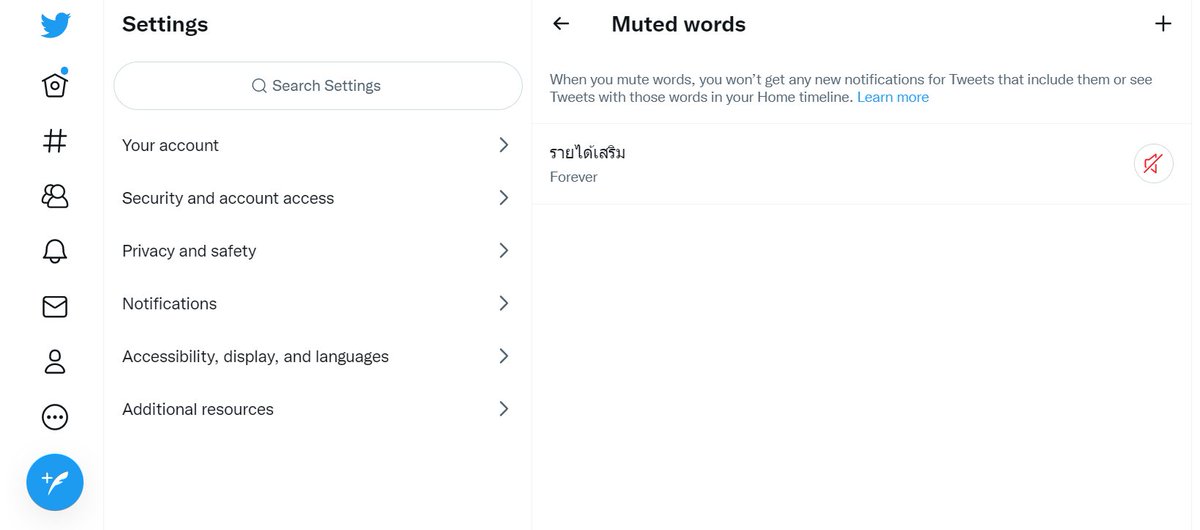The height and width of the screenshot is (530, 1200).
Task: Open Additional resources
Action: 317,409
